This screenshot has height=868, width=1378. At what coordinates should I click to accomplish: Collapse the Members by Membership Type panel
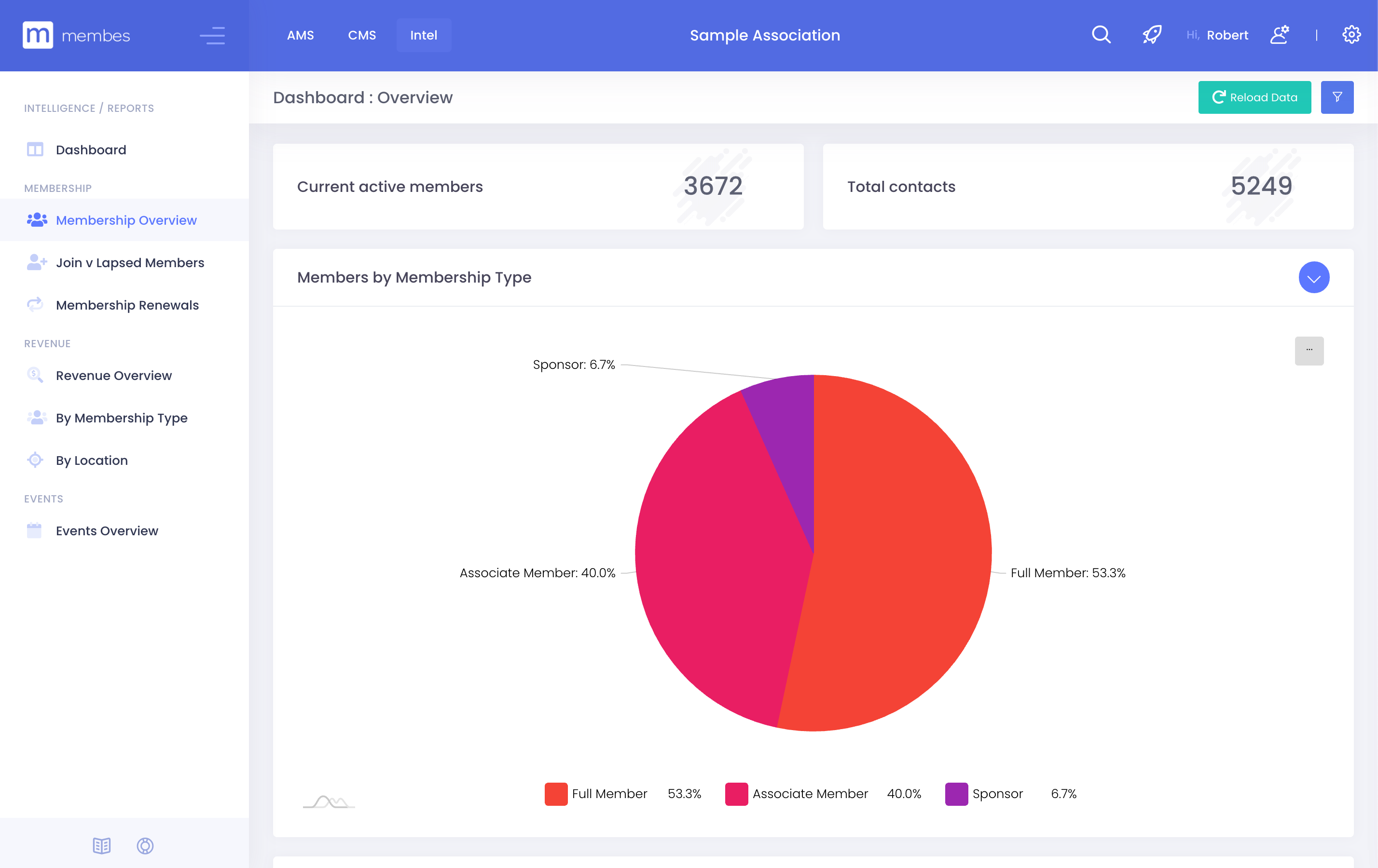click(x=1314, y=277)
